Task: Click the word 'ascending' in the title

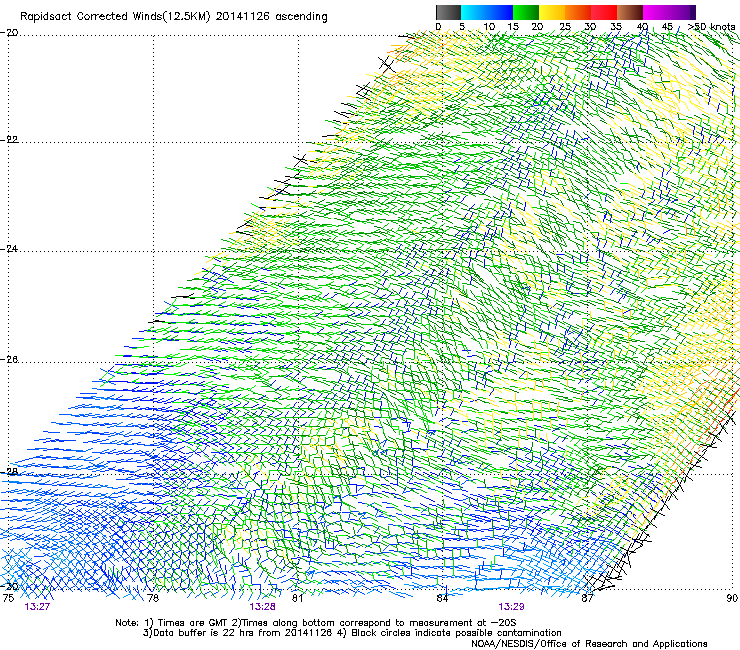Action: tap(302, 17)
